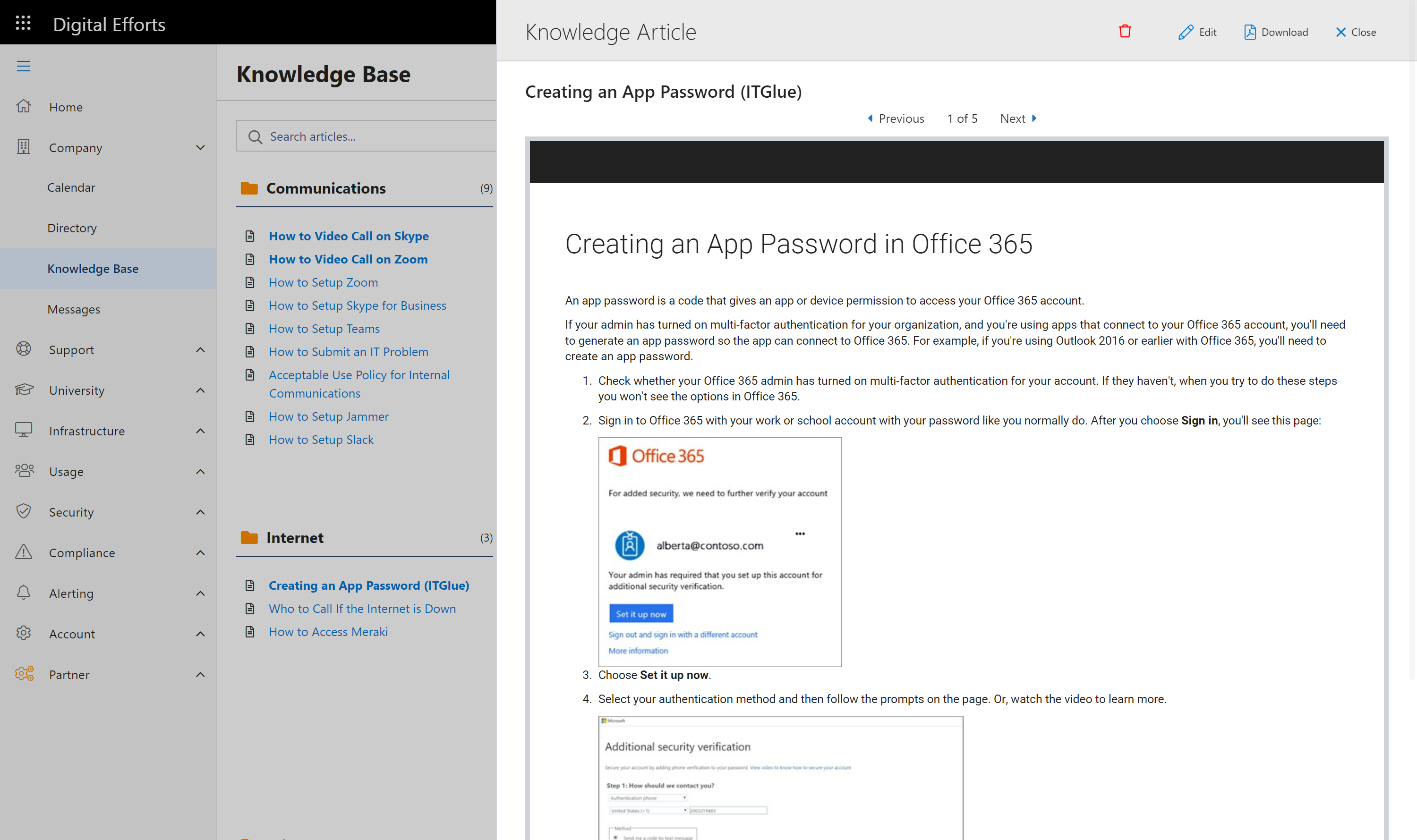1417x840 pixels.
Task: Click the Account gear icon
Action: pos(23,633)
